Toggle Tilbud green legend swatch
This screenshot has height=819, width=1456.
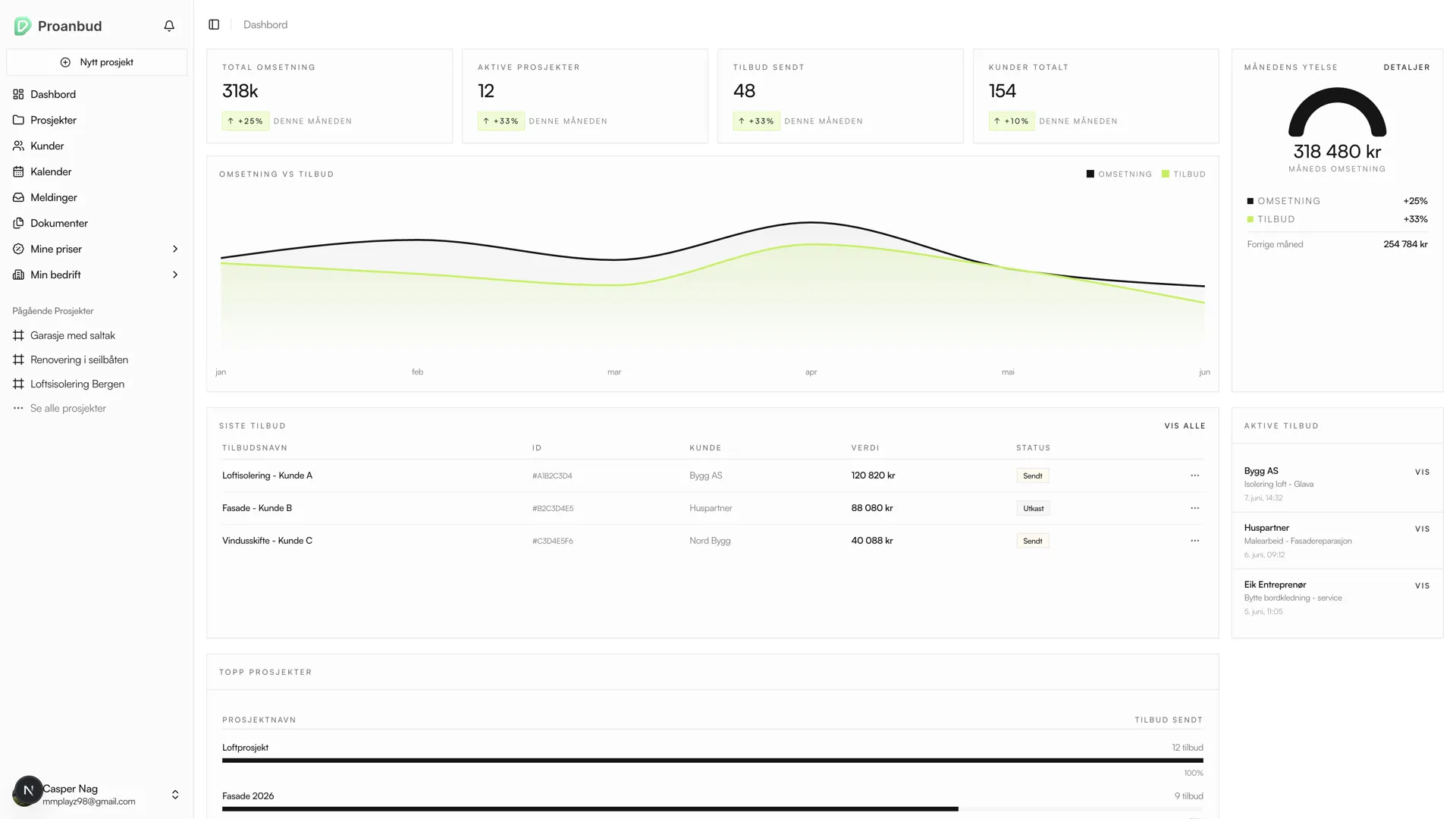click(1166, 174)
